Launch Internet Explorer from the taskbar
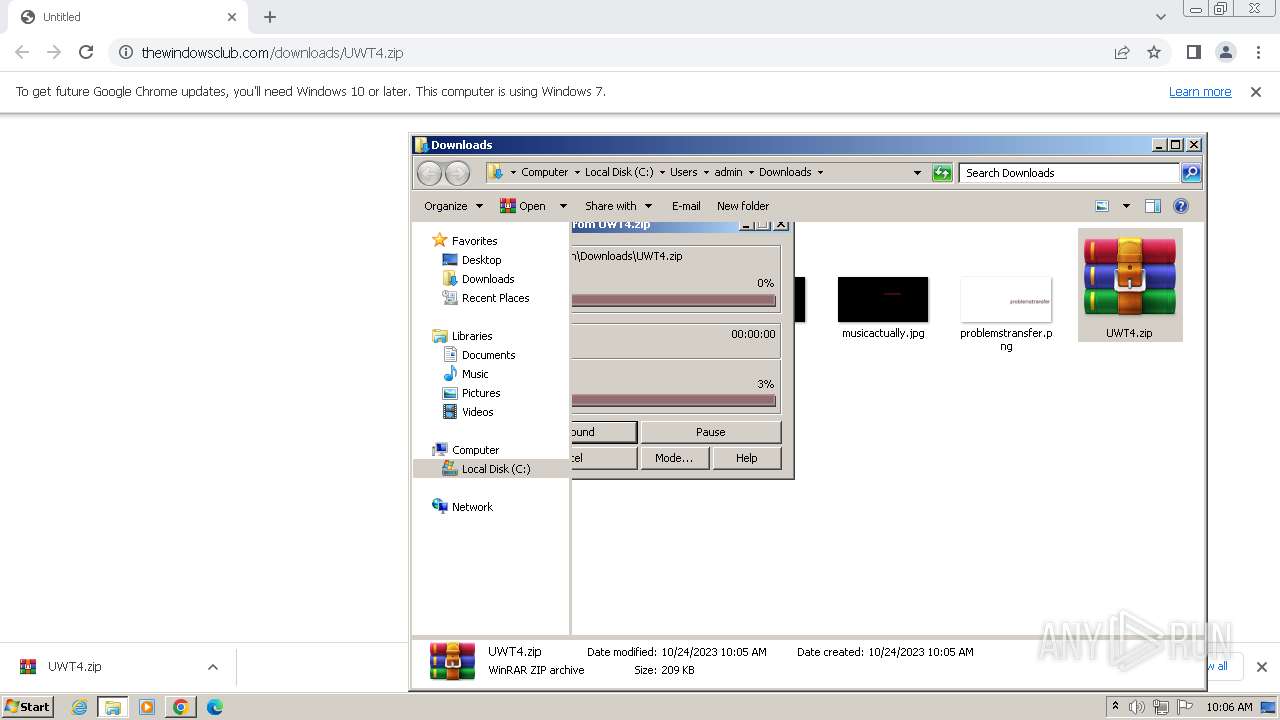Viewport: 1280px width, 720px height. click(x=79, y=707)
